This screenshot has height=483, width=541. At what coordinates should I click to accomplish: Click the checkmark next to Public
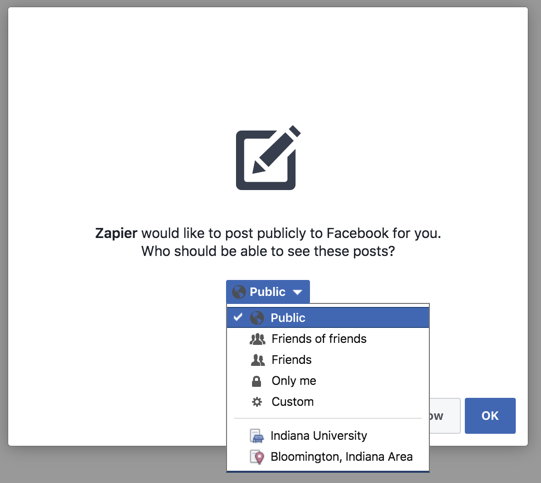(238, 317)
